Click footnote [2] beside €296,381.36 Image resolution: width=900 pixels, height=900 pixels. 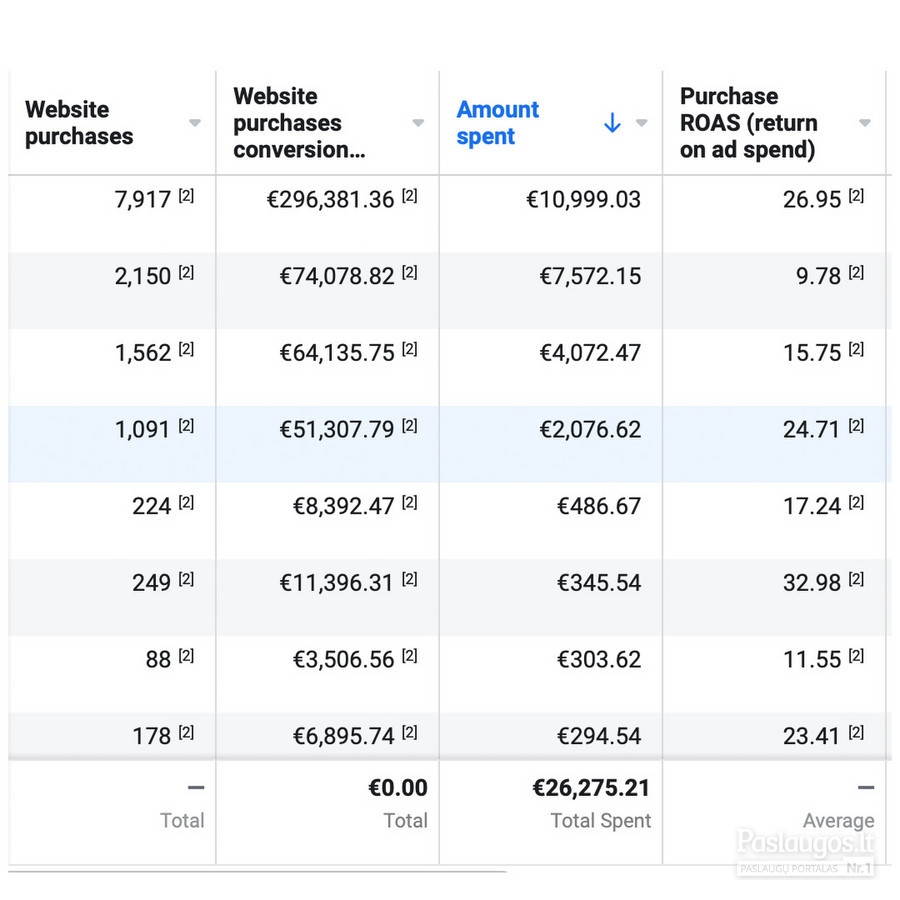coord(409,196)
